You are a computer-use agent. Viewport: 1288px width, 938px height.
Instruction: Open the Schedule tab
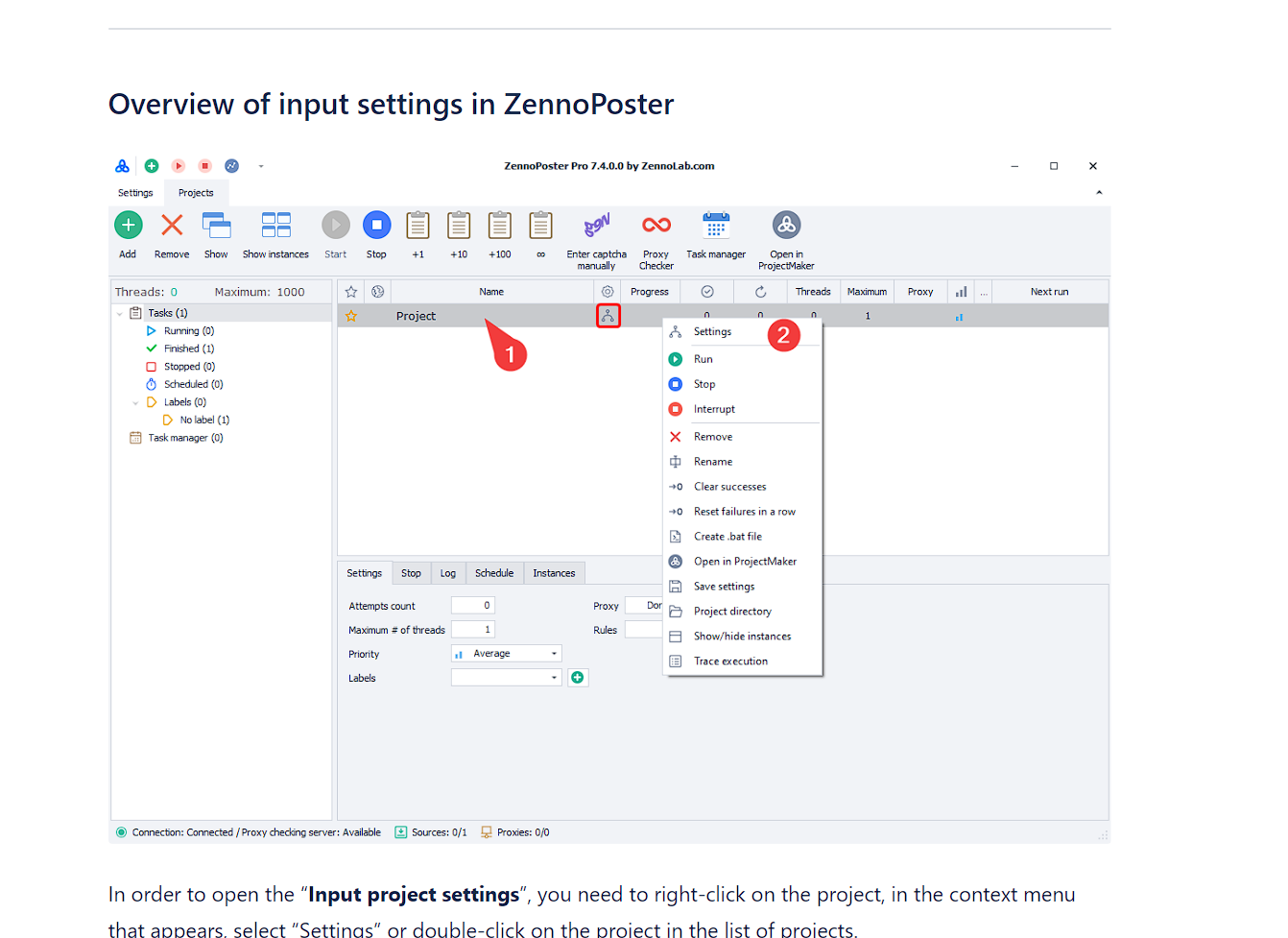coord(494,573)
